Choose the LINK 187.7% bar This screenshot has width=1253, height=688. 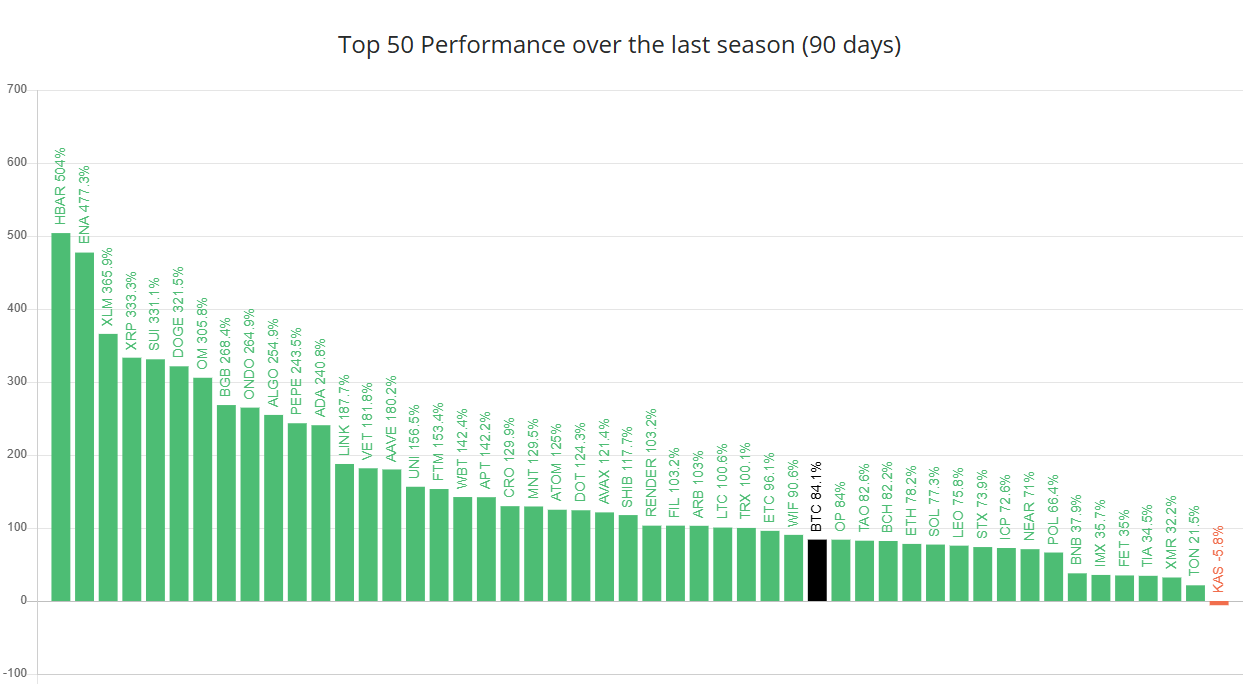pos(344,532)
